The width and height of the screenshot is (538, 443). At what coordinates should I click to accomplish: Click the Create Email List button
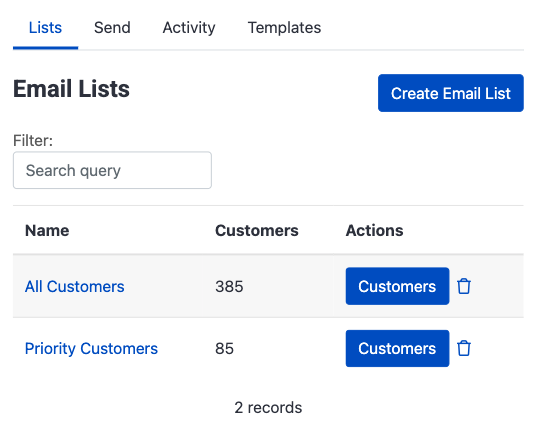(451, 93)
